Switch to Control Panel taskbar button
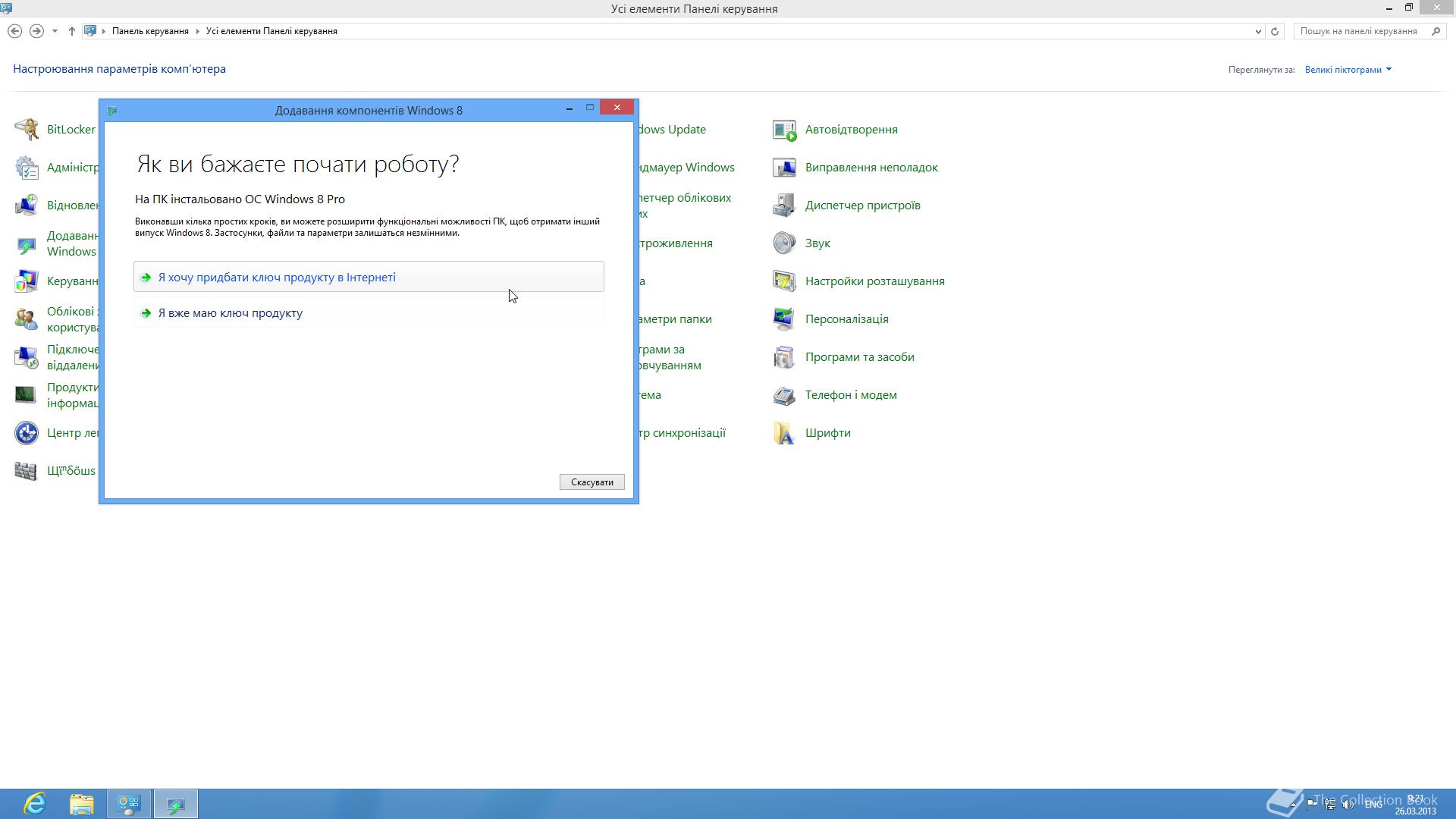 coord(129,804)
